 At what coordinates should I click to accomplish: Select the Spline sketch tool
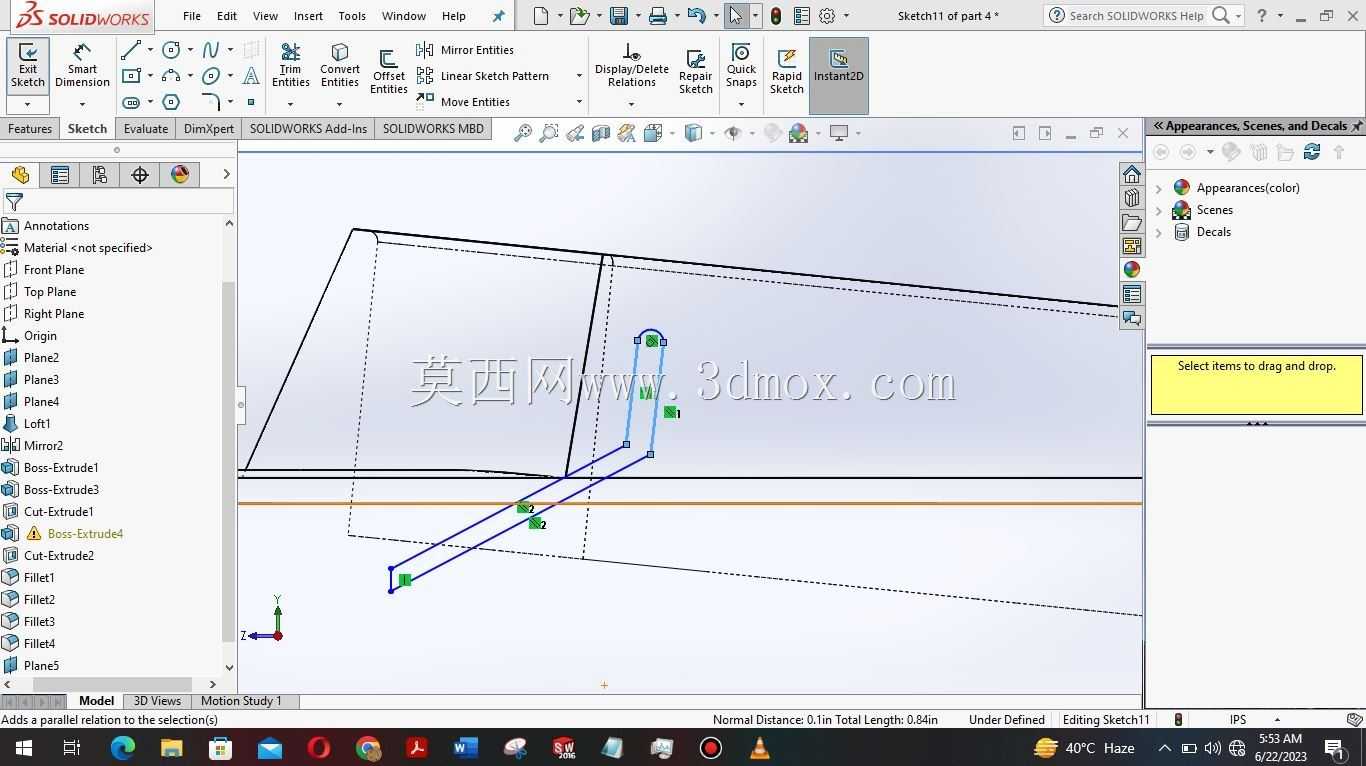[211, 50]
